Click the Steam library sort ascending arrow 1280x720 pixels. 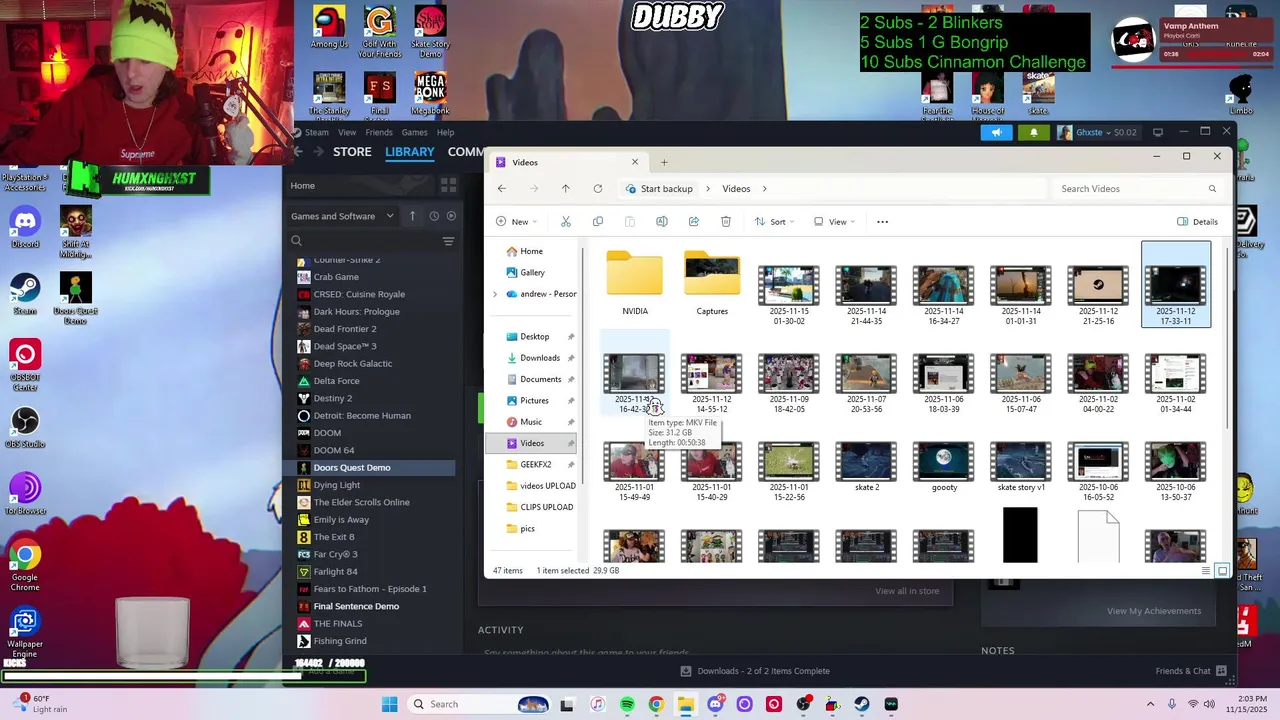coord(412,216)
